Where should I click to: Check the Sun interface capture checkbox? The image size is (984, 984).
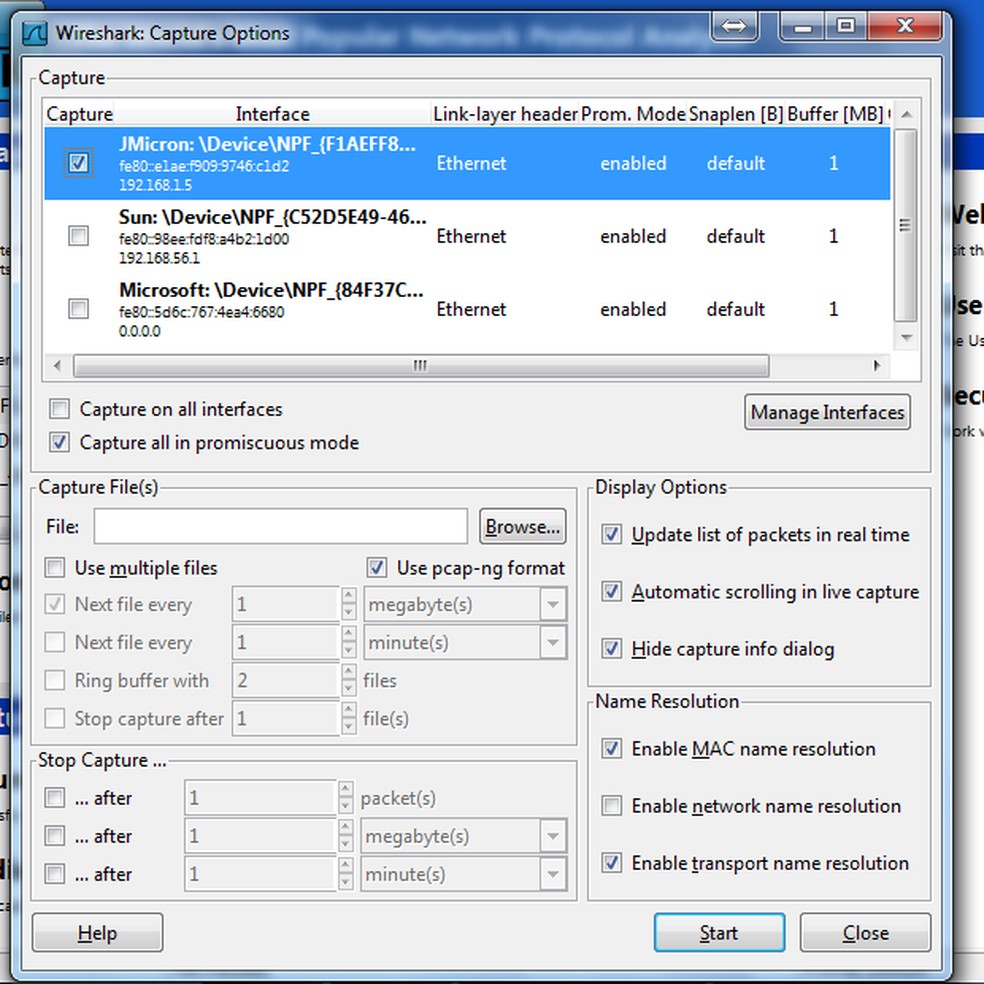(x=78, y=236)
